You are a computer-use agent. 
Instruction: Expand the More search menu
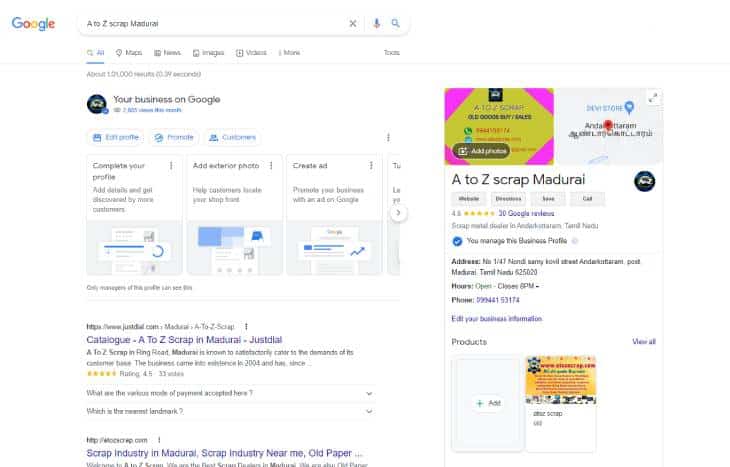point(289,53)
